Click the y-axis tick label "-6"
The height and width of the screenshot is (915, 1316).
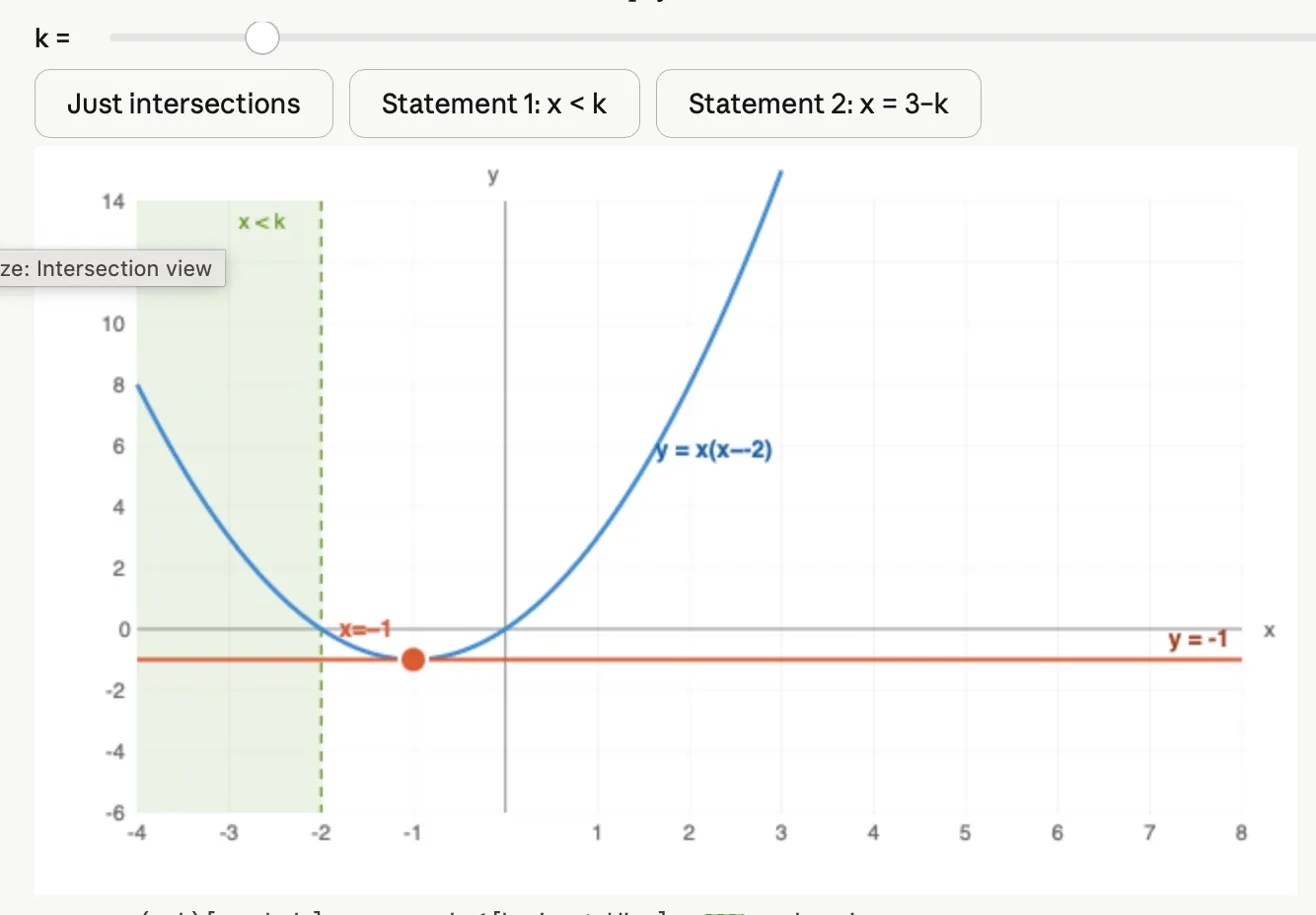tap(116, 813)
